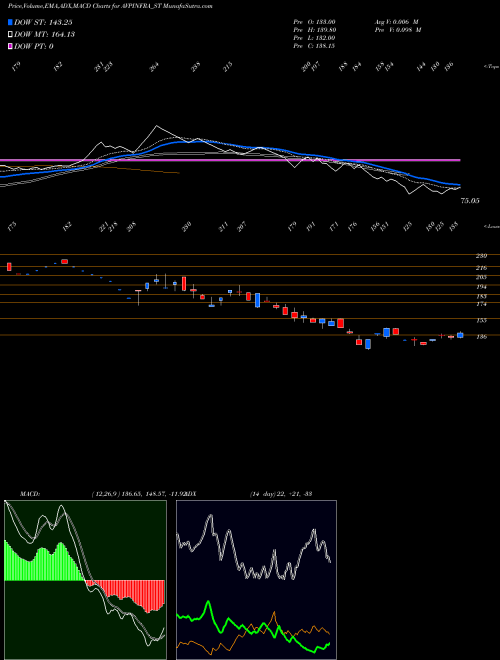
Task: Click the 'Pre V: 0.098 M' value
Action: 398,30
